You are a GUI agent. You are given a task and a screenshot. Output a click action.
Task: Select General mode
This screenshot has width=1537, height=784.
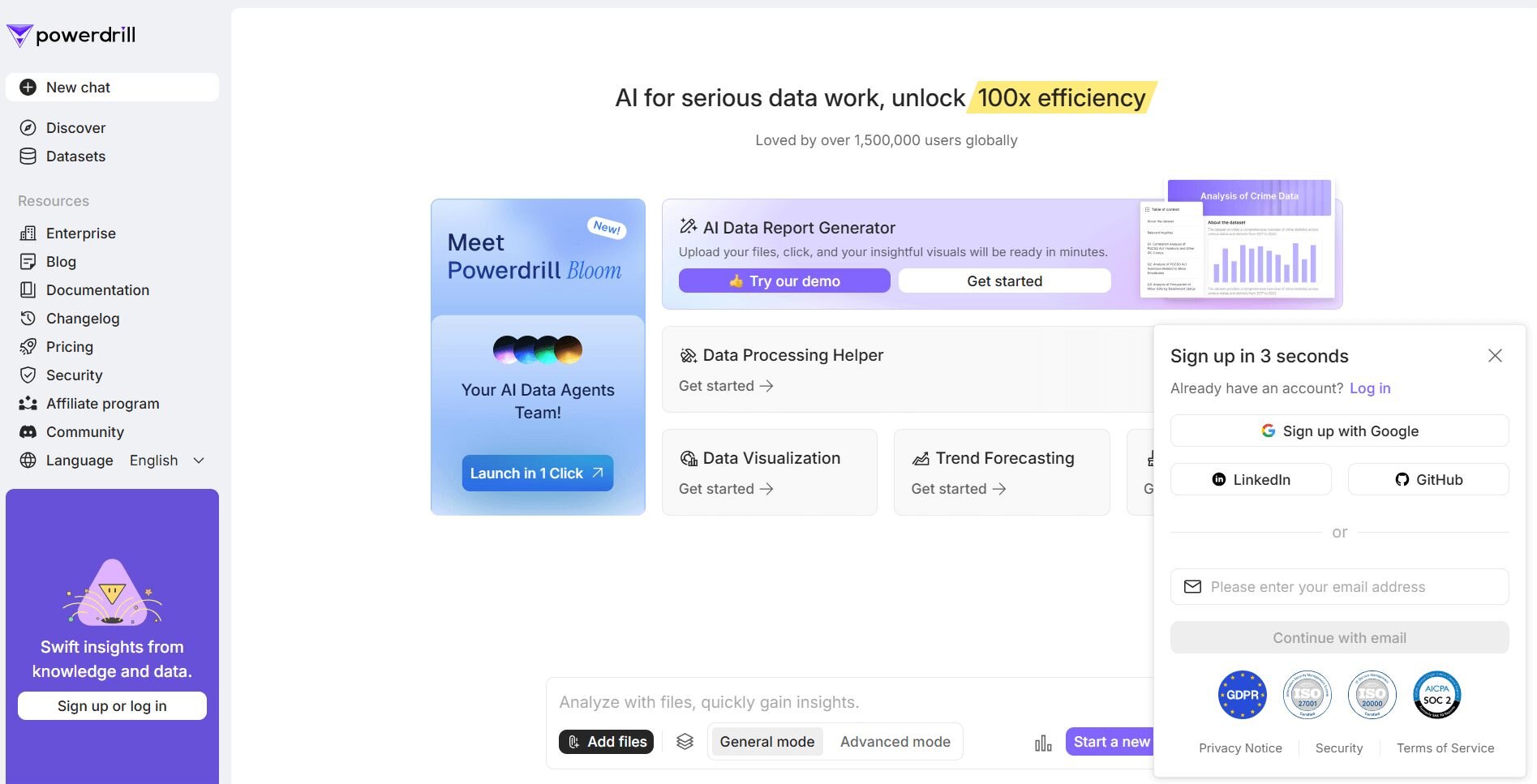766,742
